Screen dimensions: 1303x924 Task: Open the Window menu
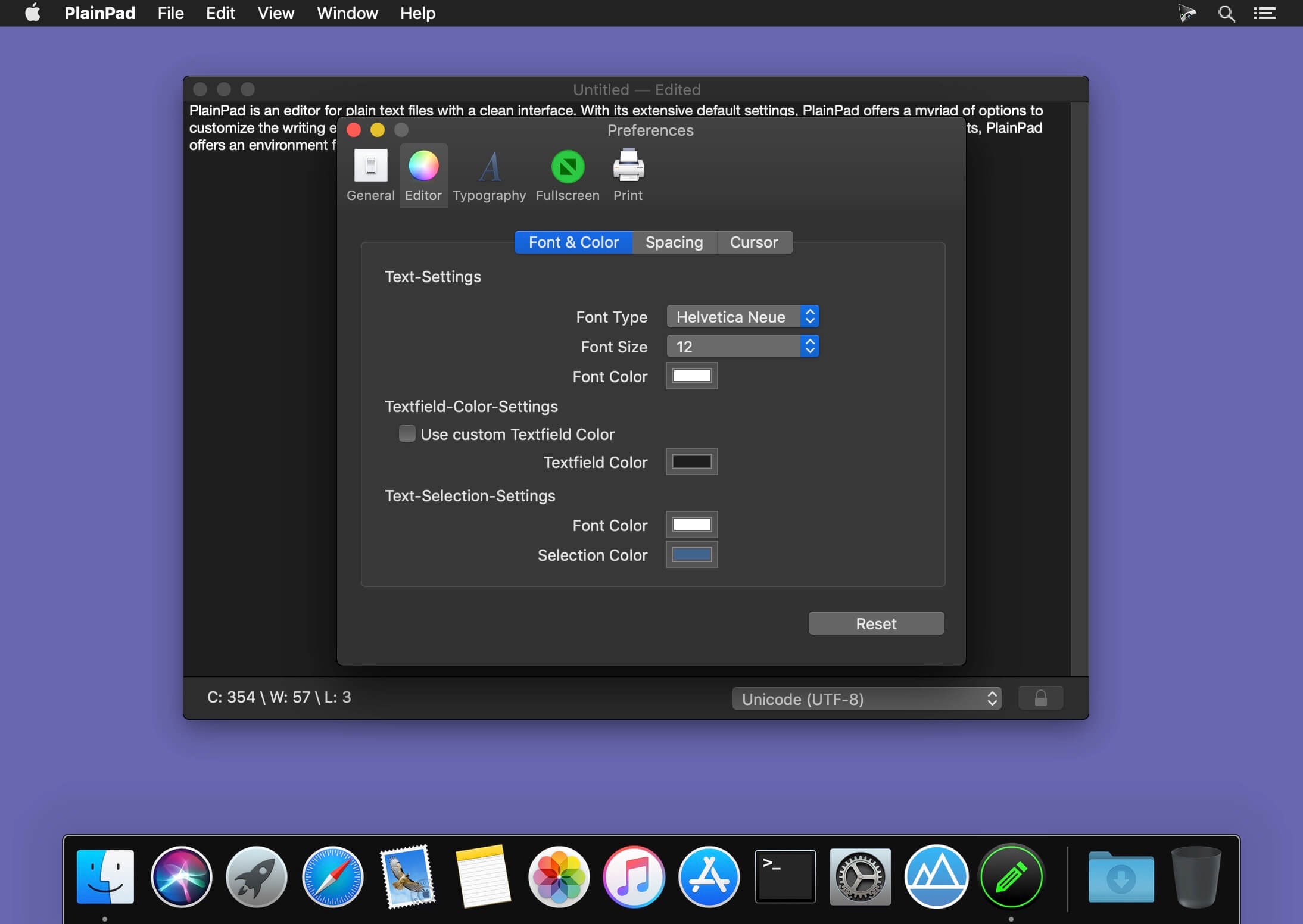[347, 13]
